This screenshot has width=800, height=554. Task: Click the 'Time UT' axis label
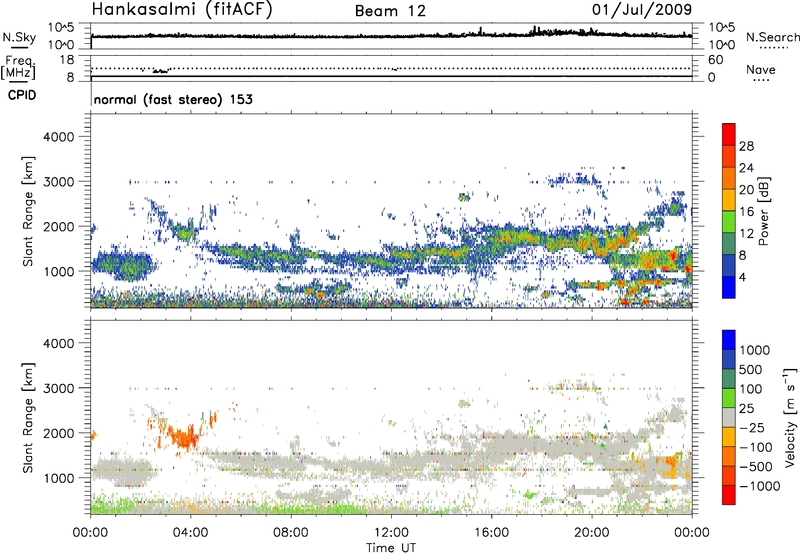391,548
